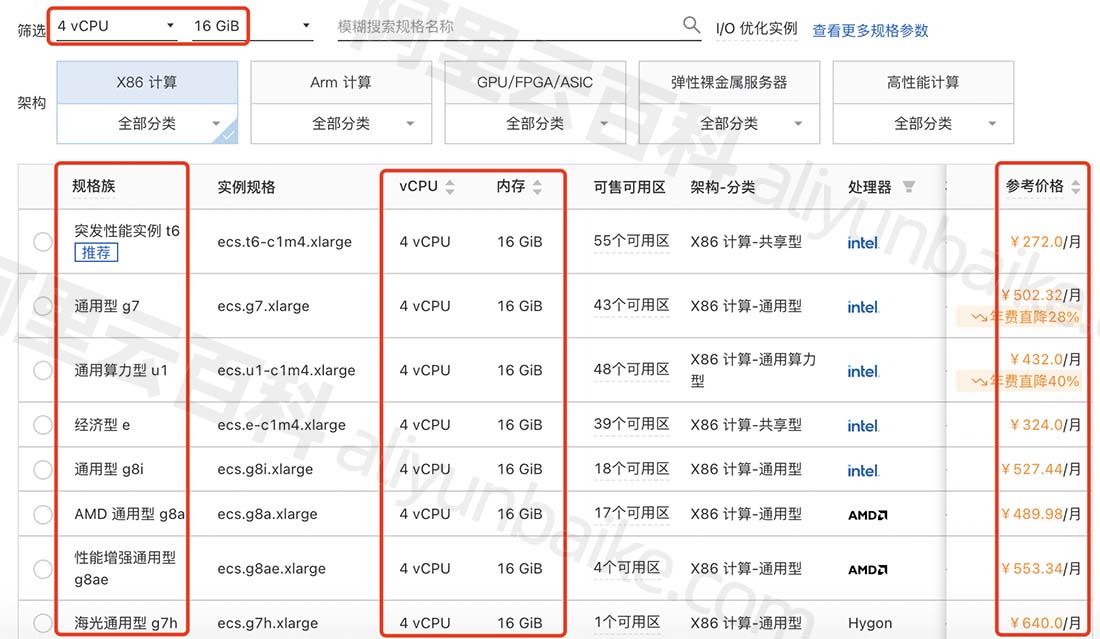Click ecs.g7h.xlarge instance name

click(x=267, y=623)
